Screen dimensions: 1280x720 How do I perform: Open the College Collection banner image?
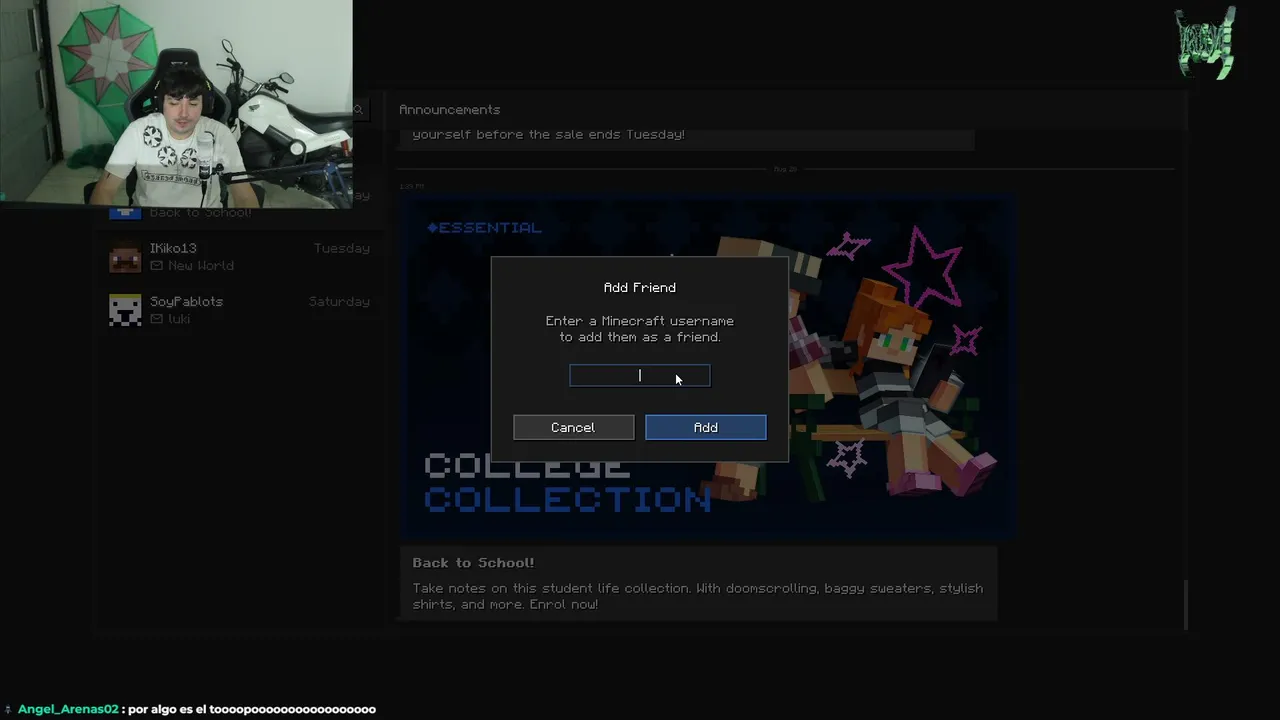coord(708,366)
